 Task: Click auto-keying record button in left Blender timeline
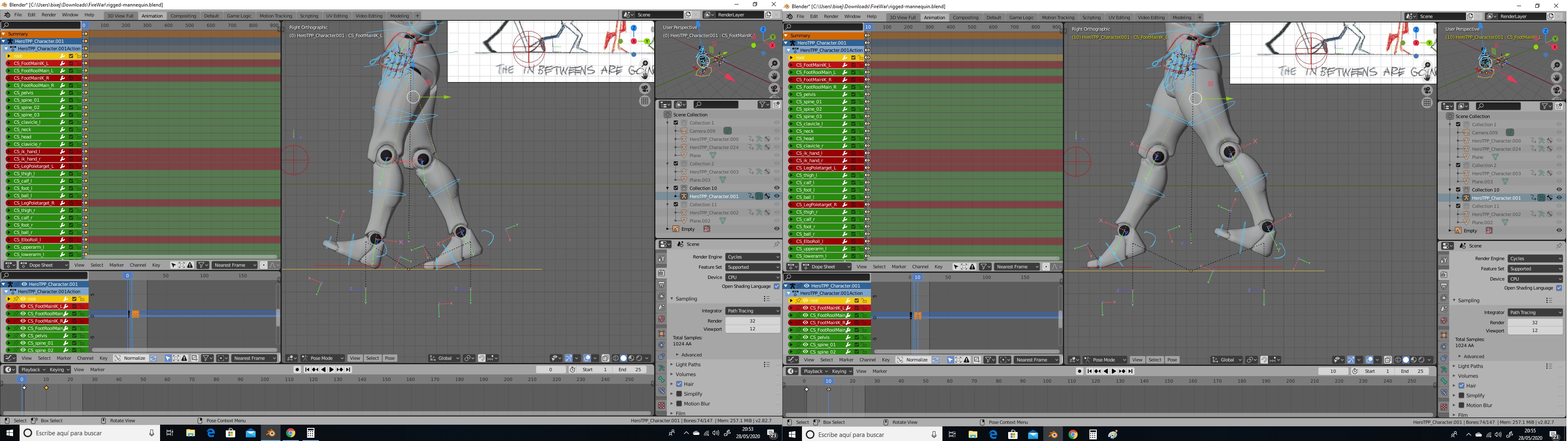(x=297, y=370)
